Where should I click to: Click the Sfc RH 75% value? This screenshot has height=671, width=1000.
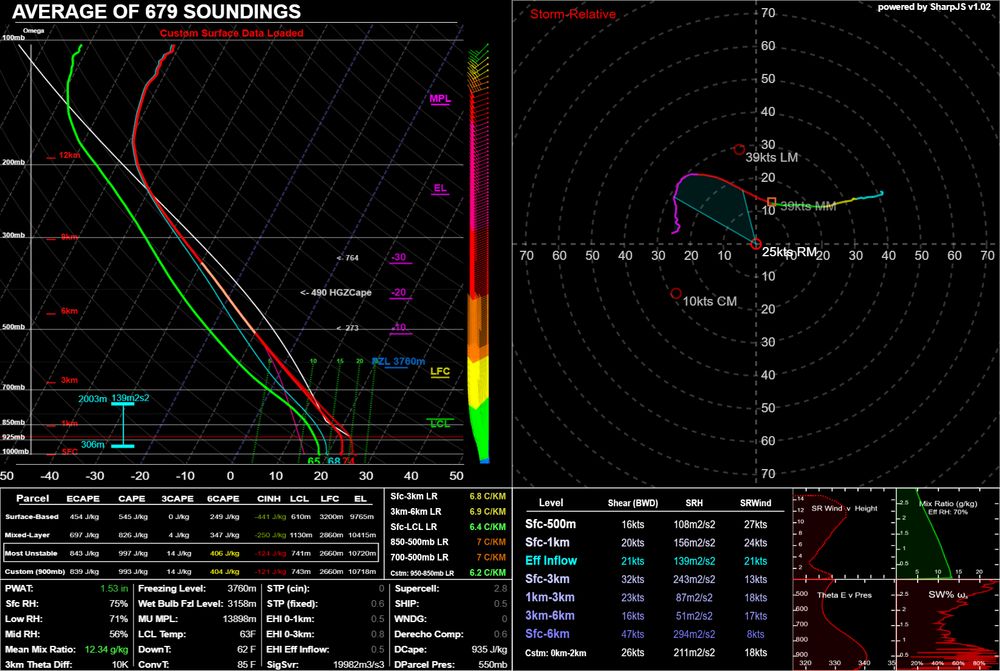[119, 603]
